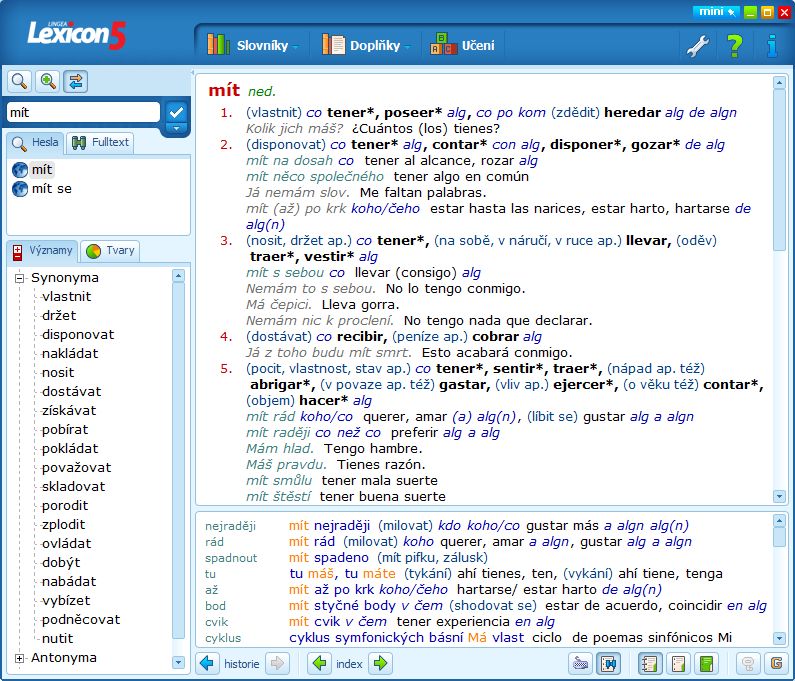This screenshot has width=795, height=681.
Task: Select synonym 'nutit' in the tree
Action: click(x=57, y=638)
